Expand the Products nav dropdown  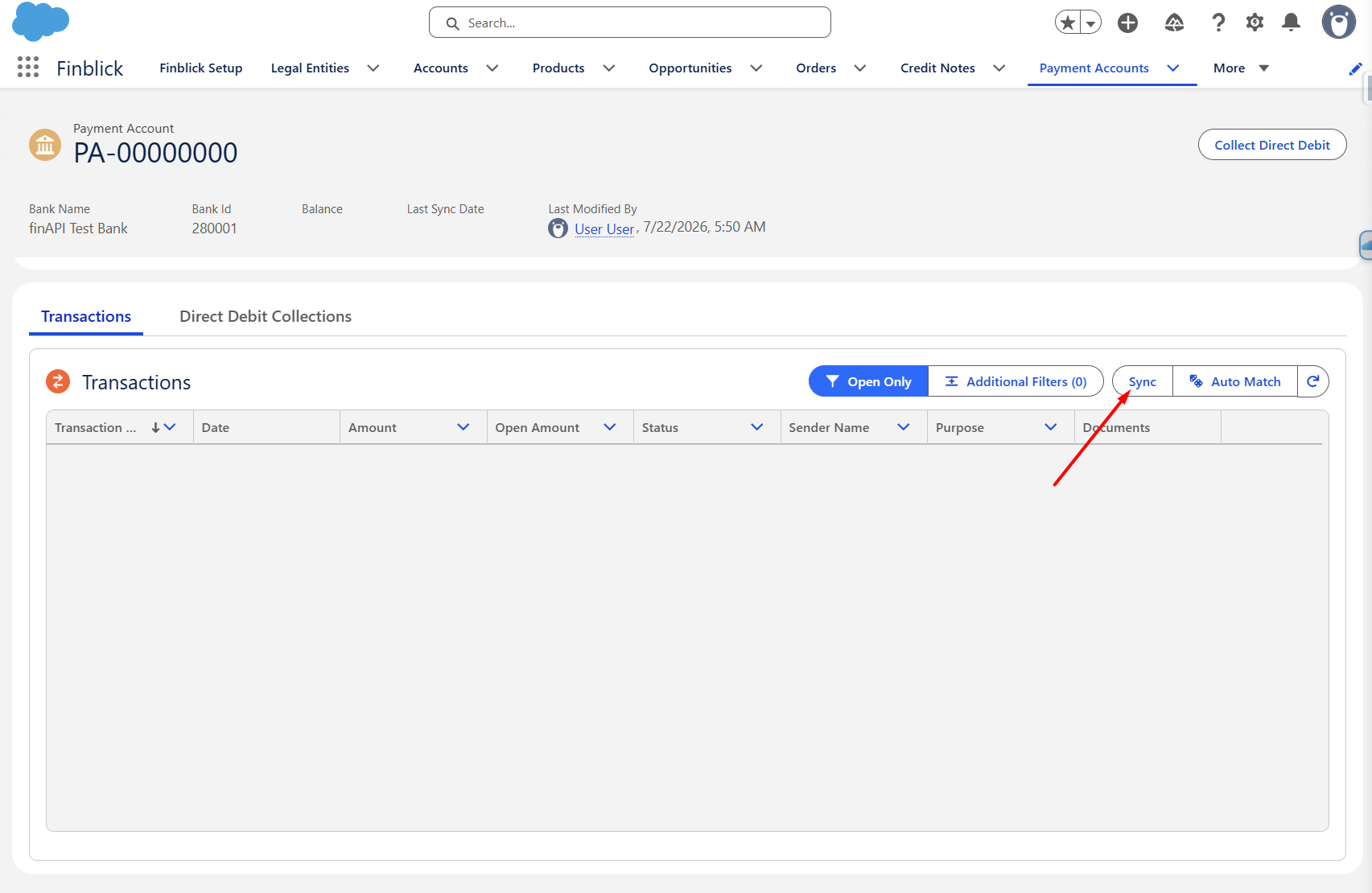pyautogui.click(x=609, y=68)
